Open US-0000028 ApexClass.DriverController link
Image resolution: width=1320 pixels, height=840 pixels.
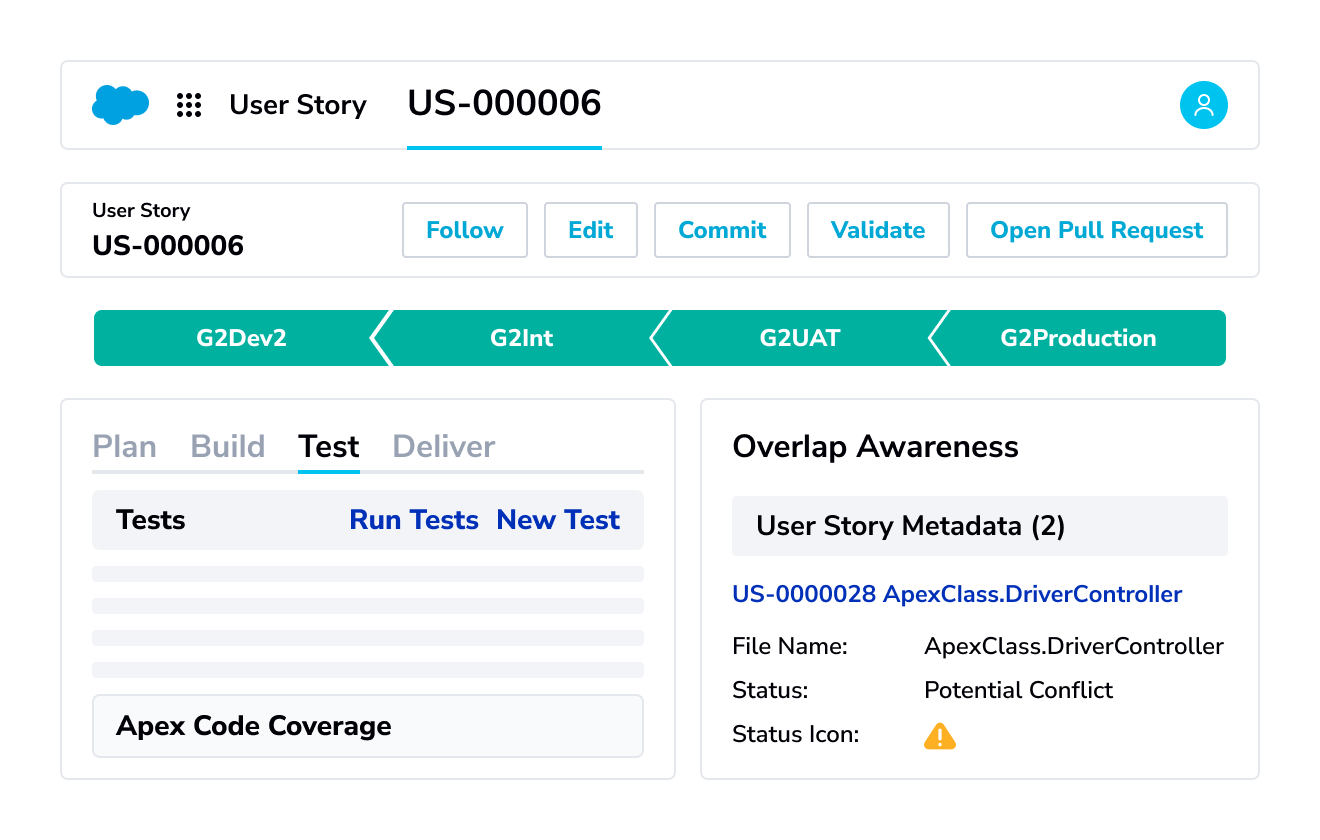coord(957,594)
